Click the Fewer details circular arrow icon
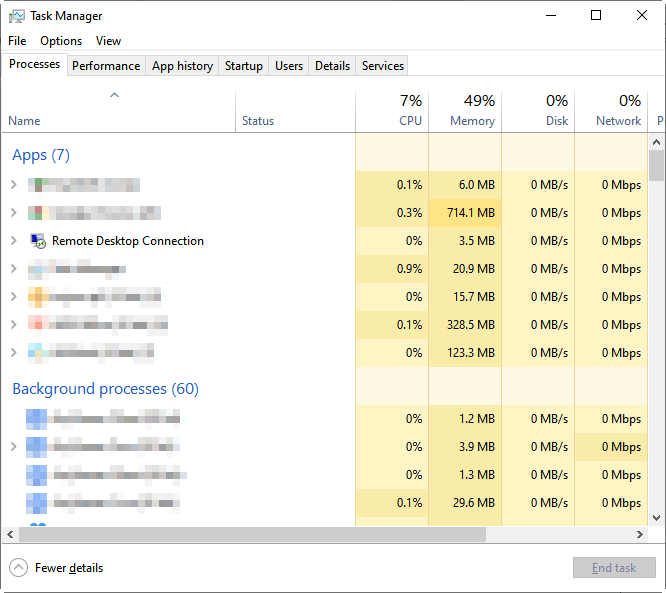 click(19, 568)
